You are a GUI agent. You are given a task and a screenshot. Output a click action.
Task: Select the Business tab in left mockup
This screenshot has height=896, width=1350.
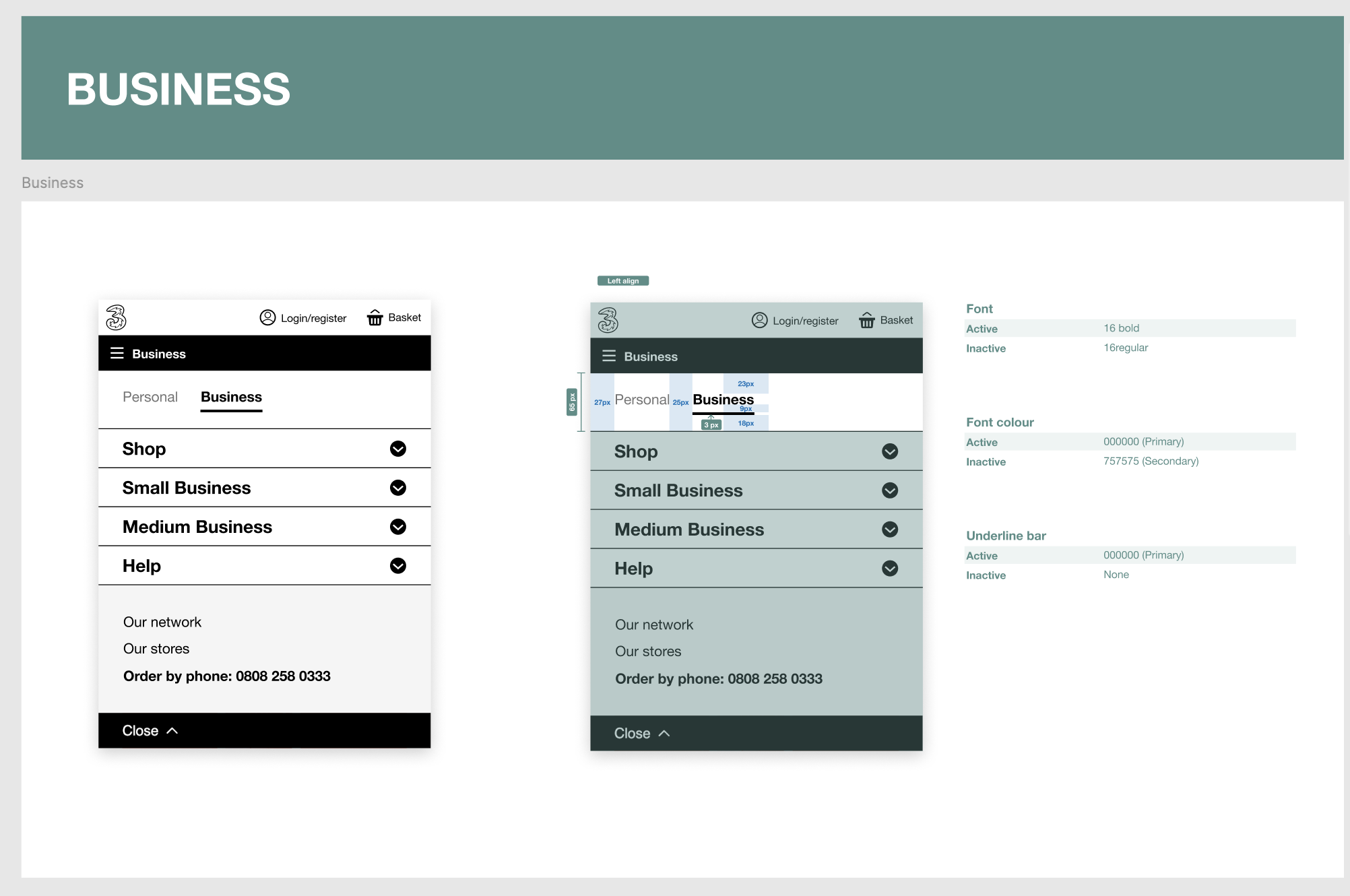231,397
